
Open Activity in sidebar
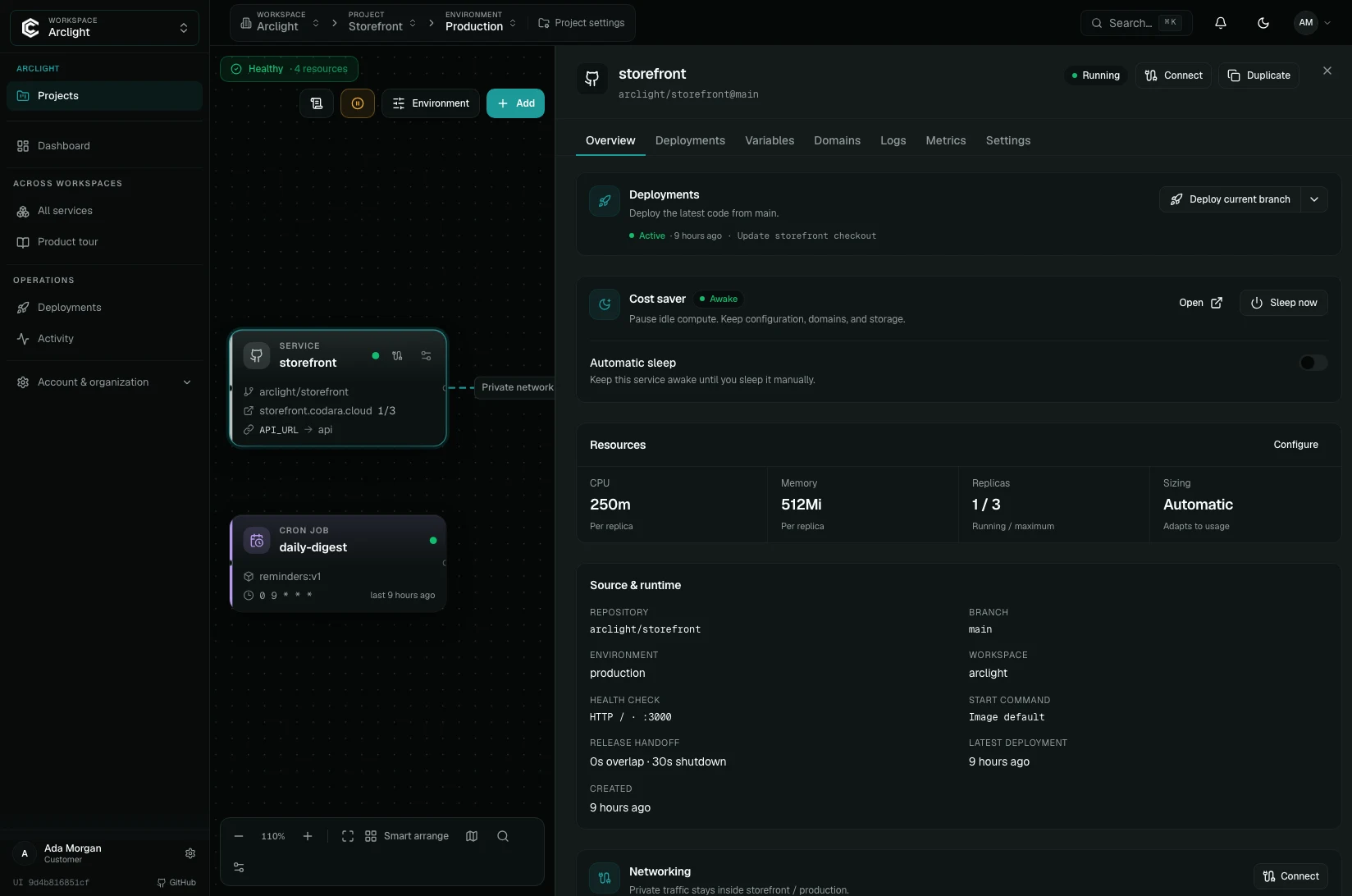pyautogui.click(x=104, y=339)
